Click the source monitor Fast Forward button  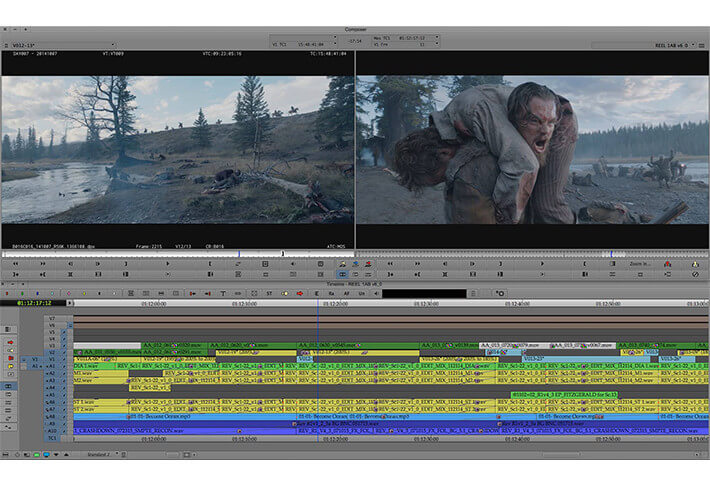point(43,264)
